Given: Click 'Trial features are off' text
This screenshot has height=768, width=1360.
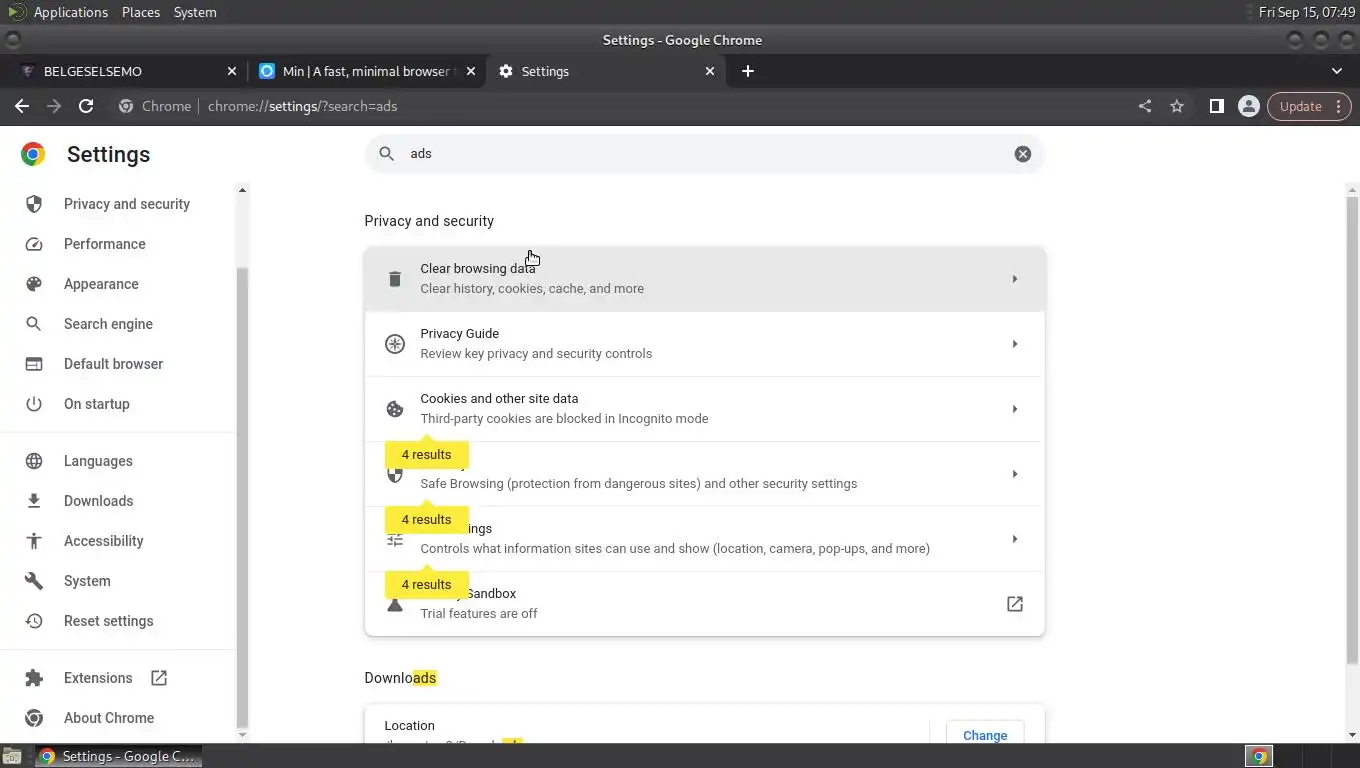Looking at the screenshot, I should (478, 614).
